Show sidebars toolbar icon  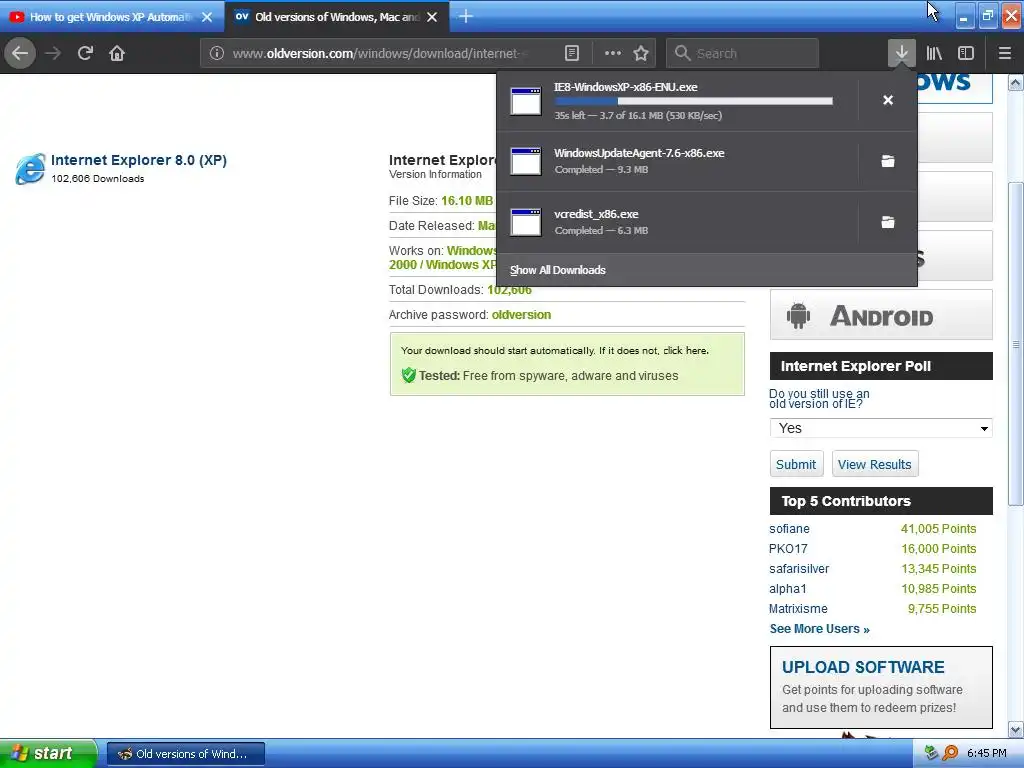pos(966,53)
